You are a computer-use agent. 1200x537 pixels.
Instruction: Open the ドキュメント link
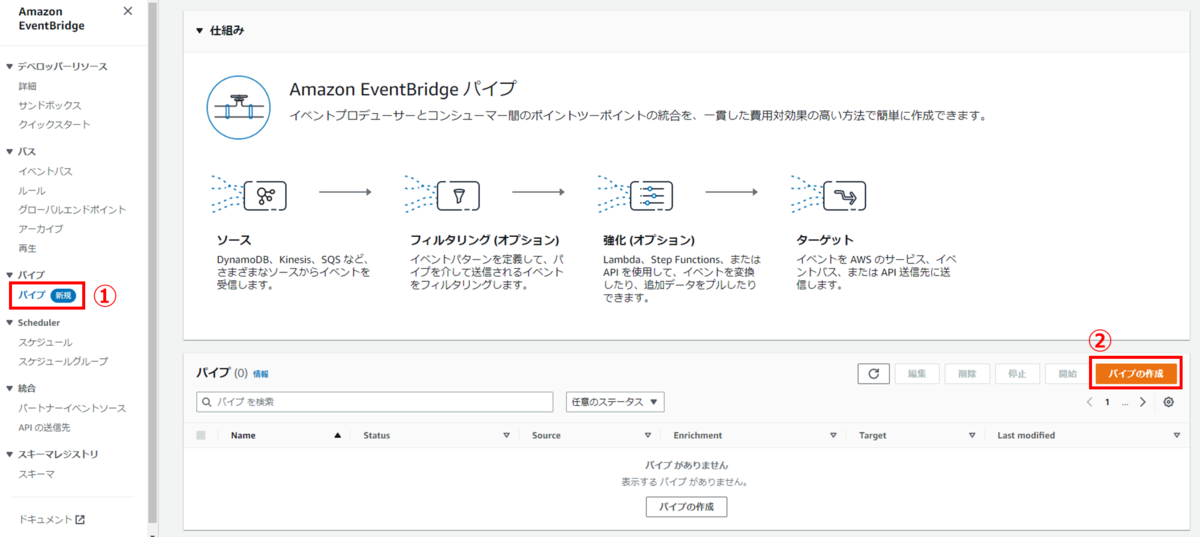tap(47, 520)
